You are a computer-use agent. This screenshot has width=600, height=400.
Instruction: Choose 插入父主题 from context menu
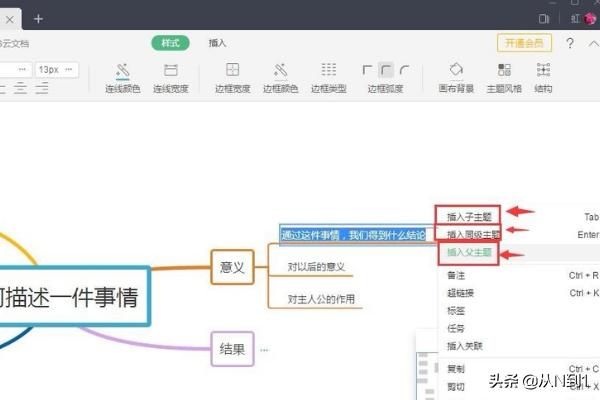[x=519, y=253]
